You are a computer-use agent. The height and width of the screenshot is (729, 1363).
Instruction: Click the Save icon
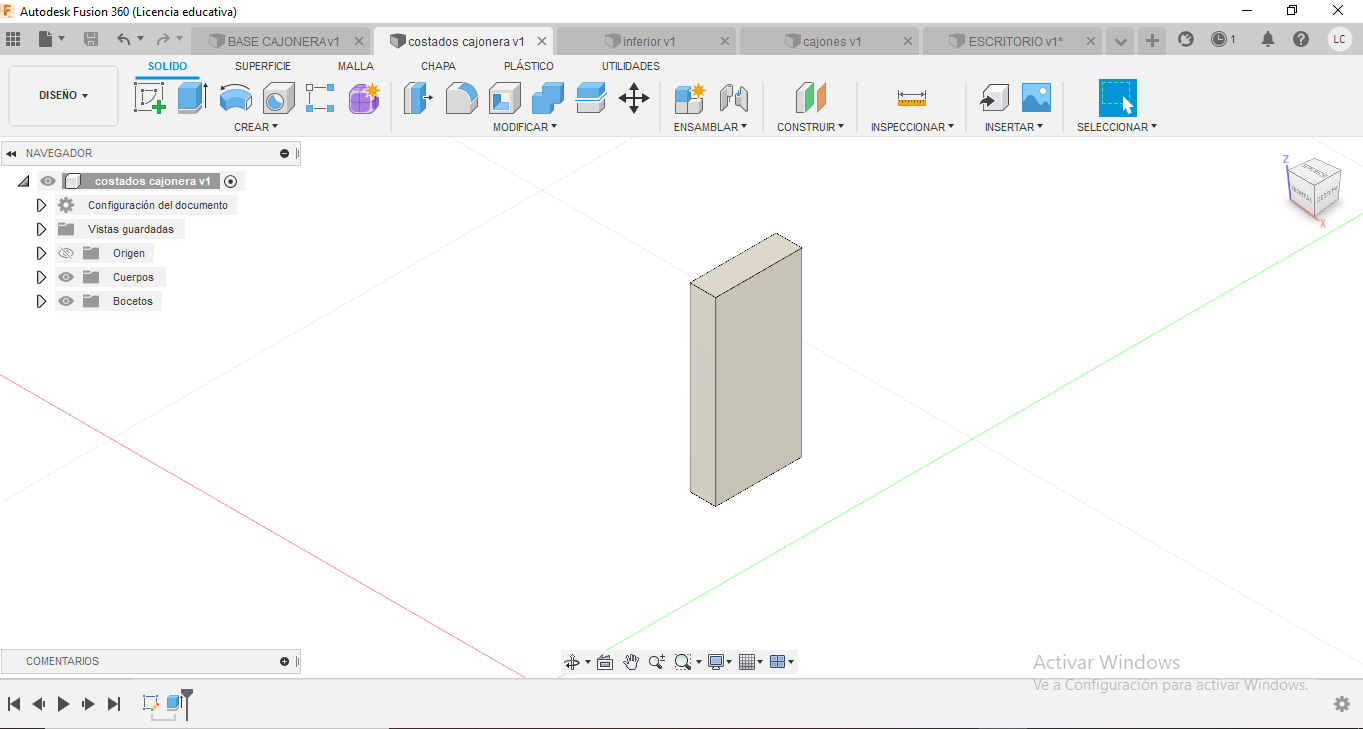91,40
